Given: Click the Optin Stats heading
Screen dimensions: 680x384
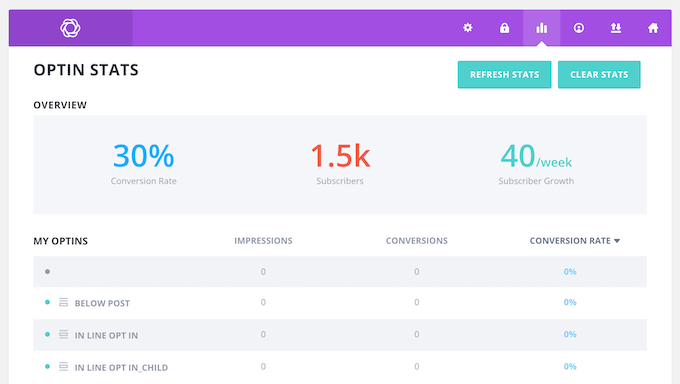Looking at the screenshot, I should click(86, 70).
